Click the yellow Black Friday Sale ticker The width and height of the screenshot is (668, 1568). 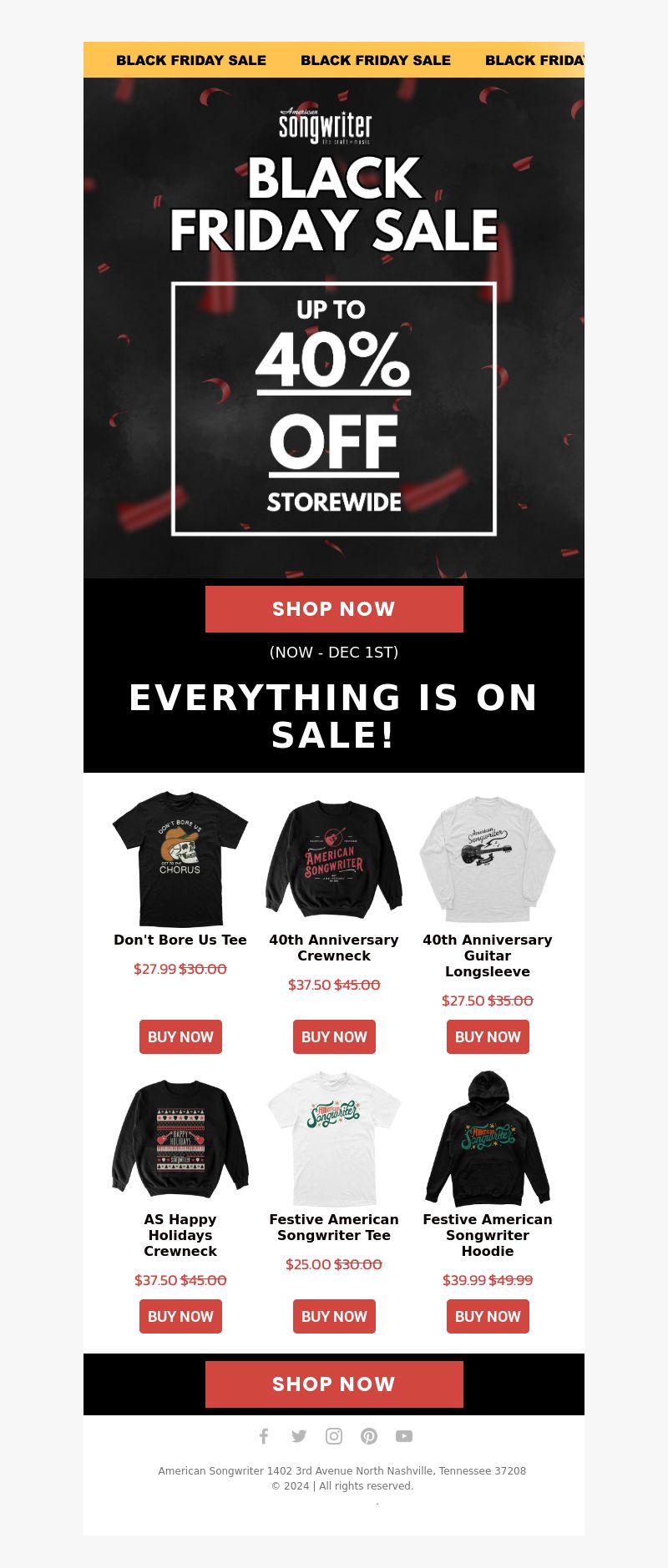[x=334, y=60]
